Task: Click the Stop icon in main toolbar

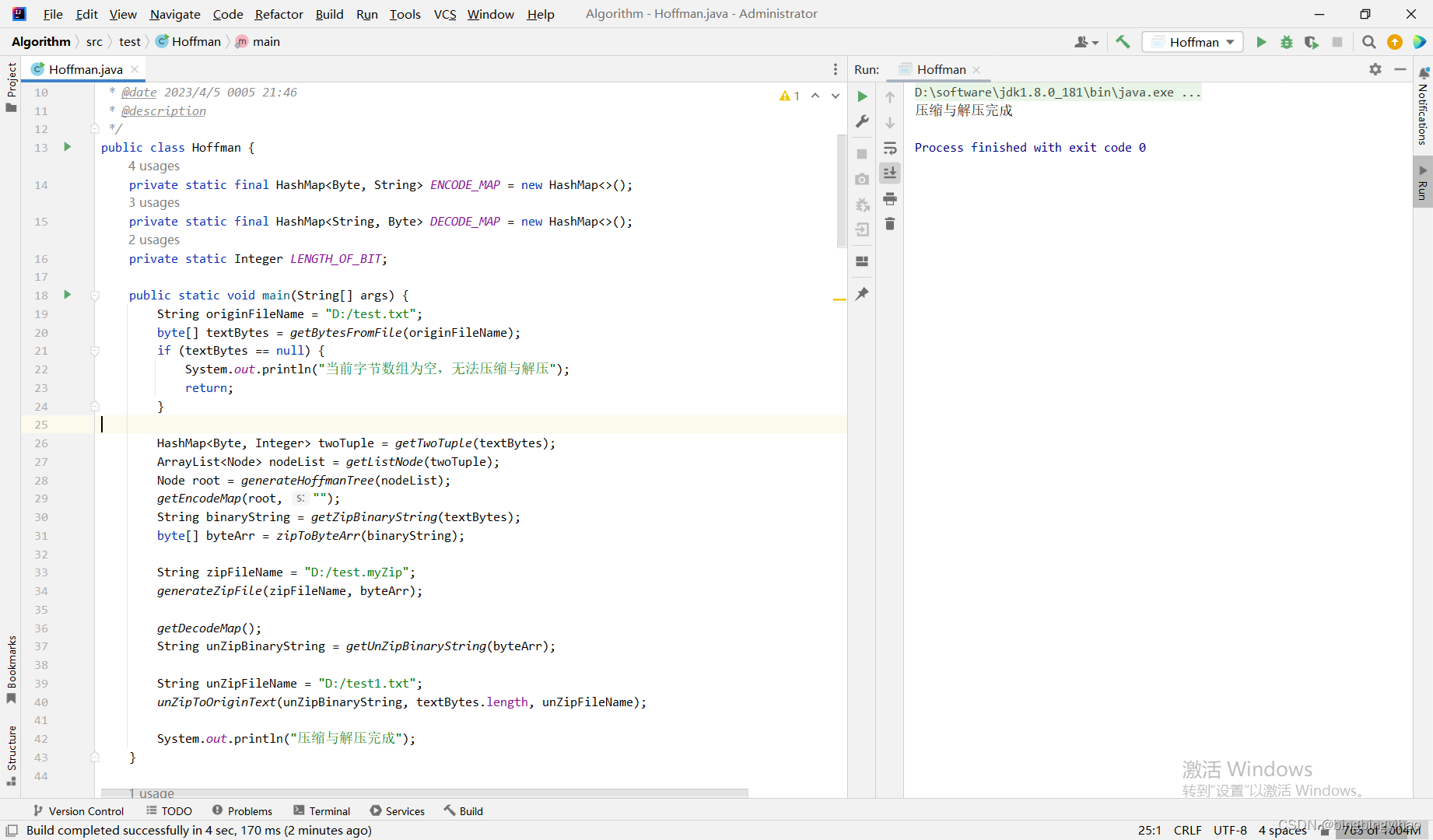Action: coord(1337,42)
